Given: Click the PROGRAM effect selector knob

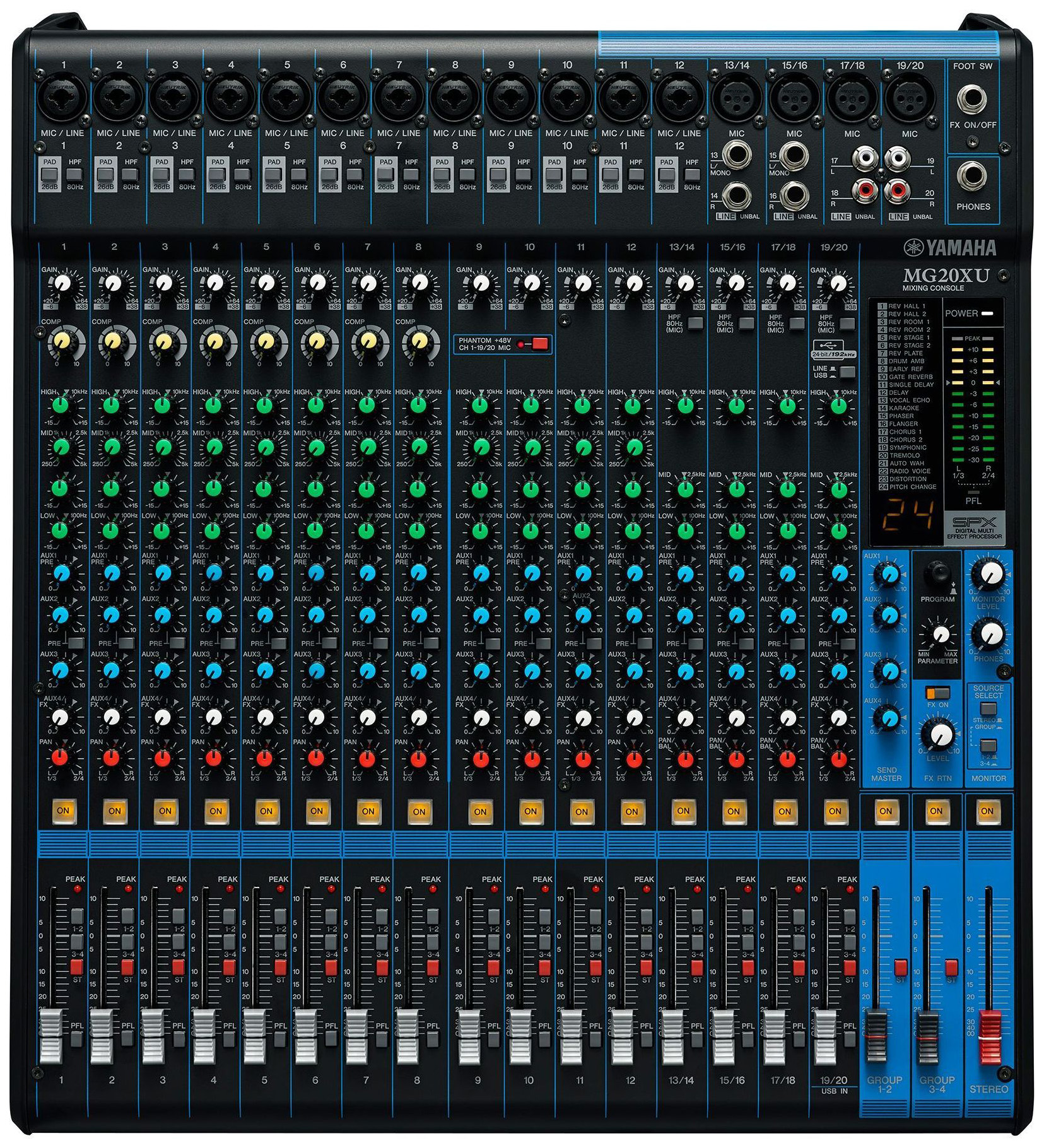Looking at the screenshot, I should coord(937,575).
